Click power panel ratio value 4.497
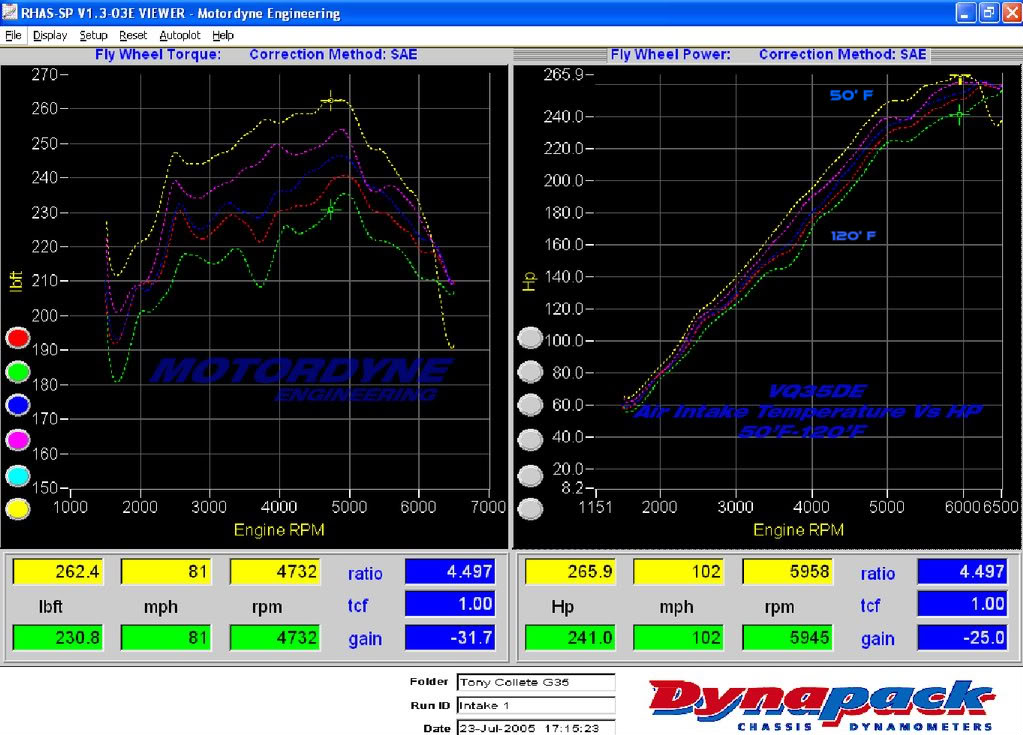The image size is (1023, 735). pyautogui.click(x=962, y=571)
